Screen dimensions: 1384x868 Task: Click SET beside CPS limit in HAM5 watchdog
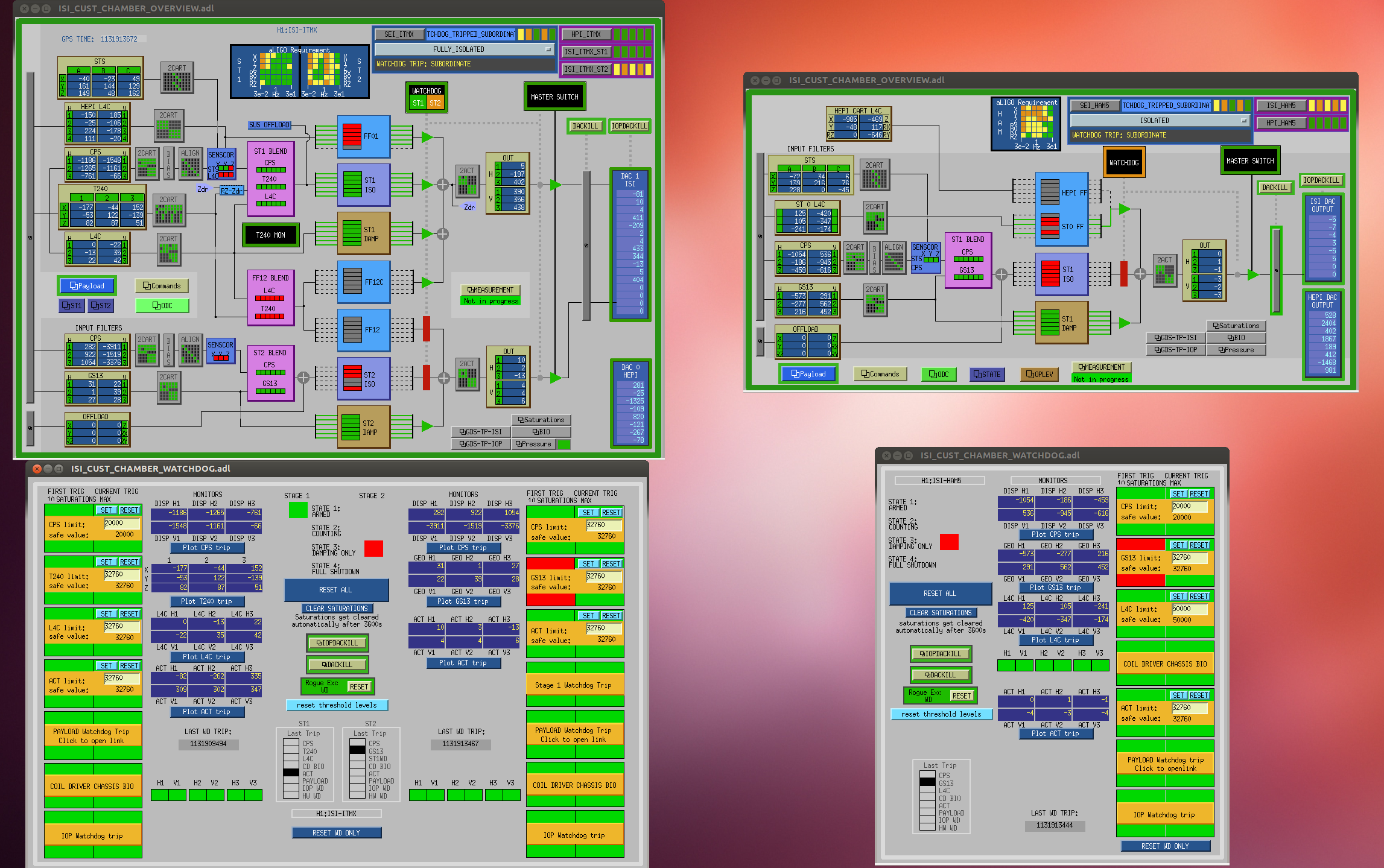click(x=1179, y=494)
